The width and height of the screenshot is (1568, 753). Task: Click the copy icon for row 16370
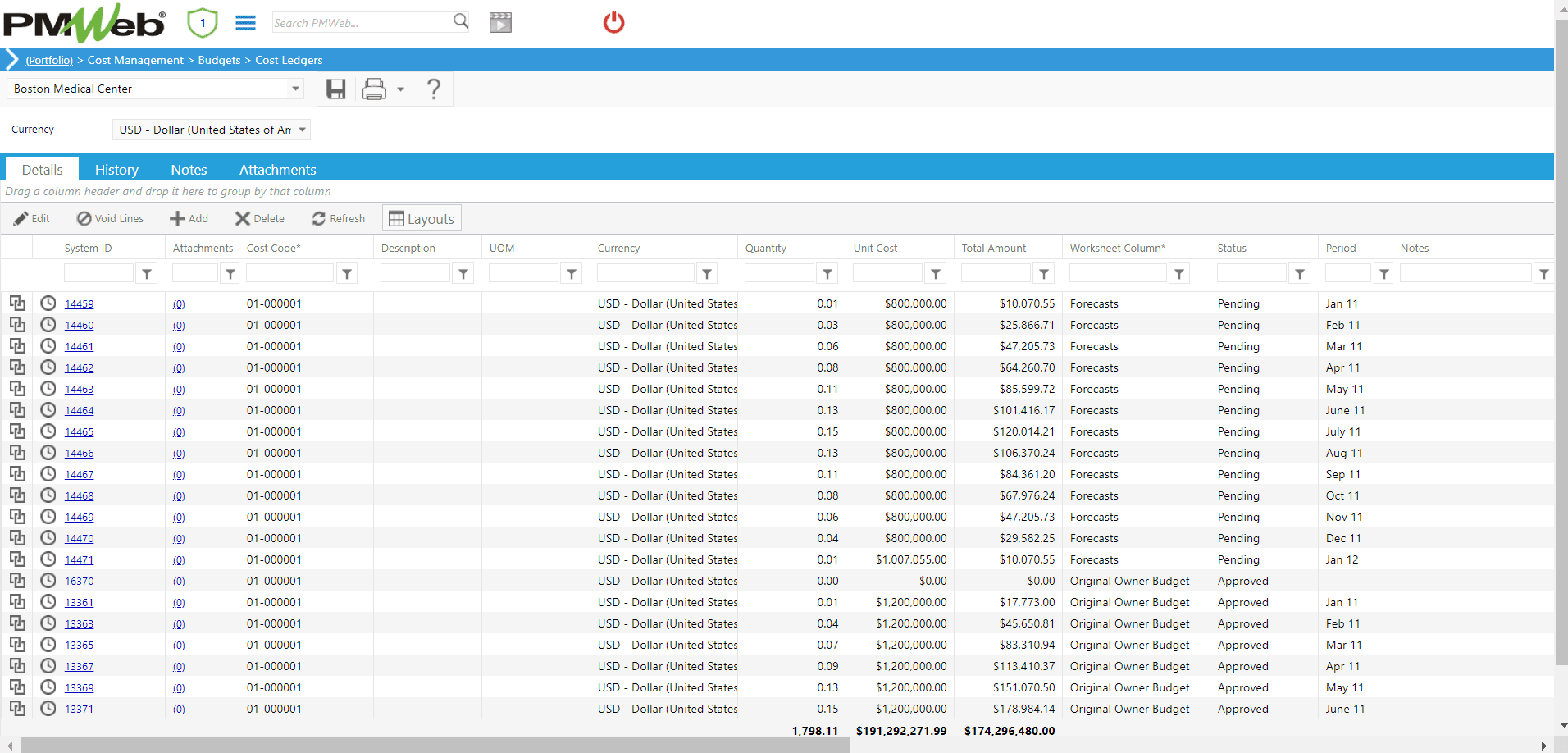point(17,580)
